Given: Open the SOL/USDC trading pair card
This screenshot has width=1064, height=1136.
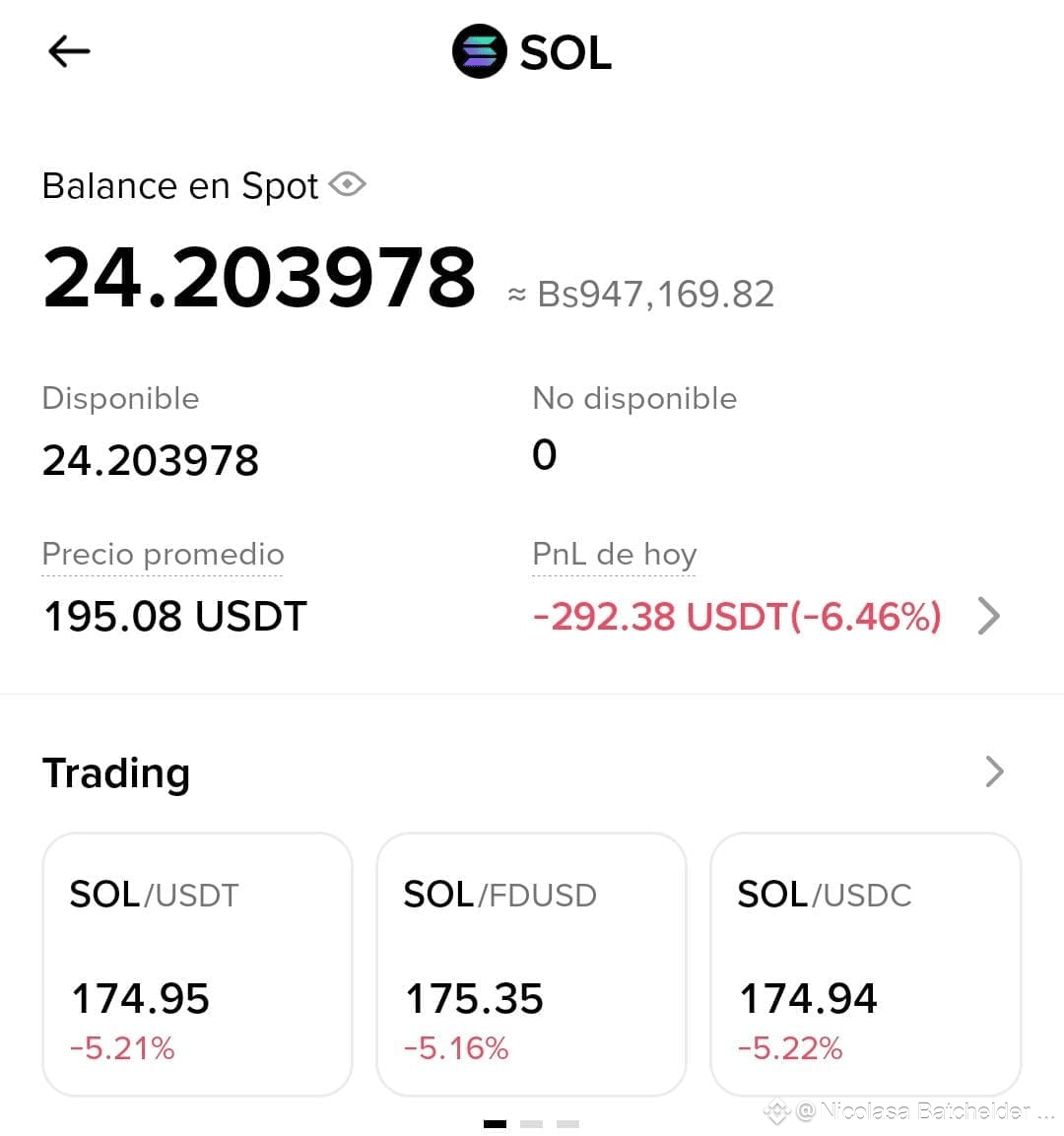Looking at the screenshot, I should tap(866, 964).
